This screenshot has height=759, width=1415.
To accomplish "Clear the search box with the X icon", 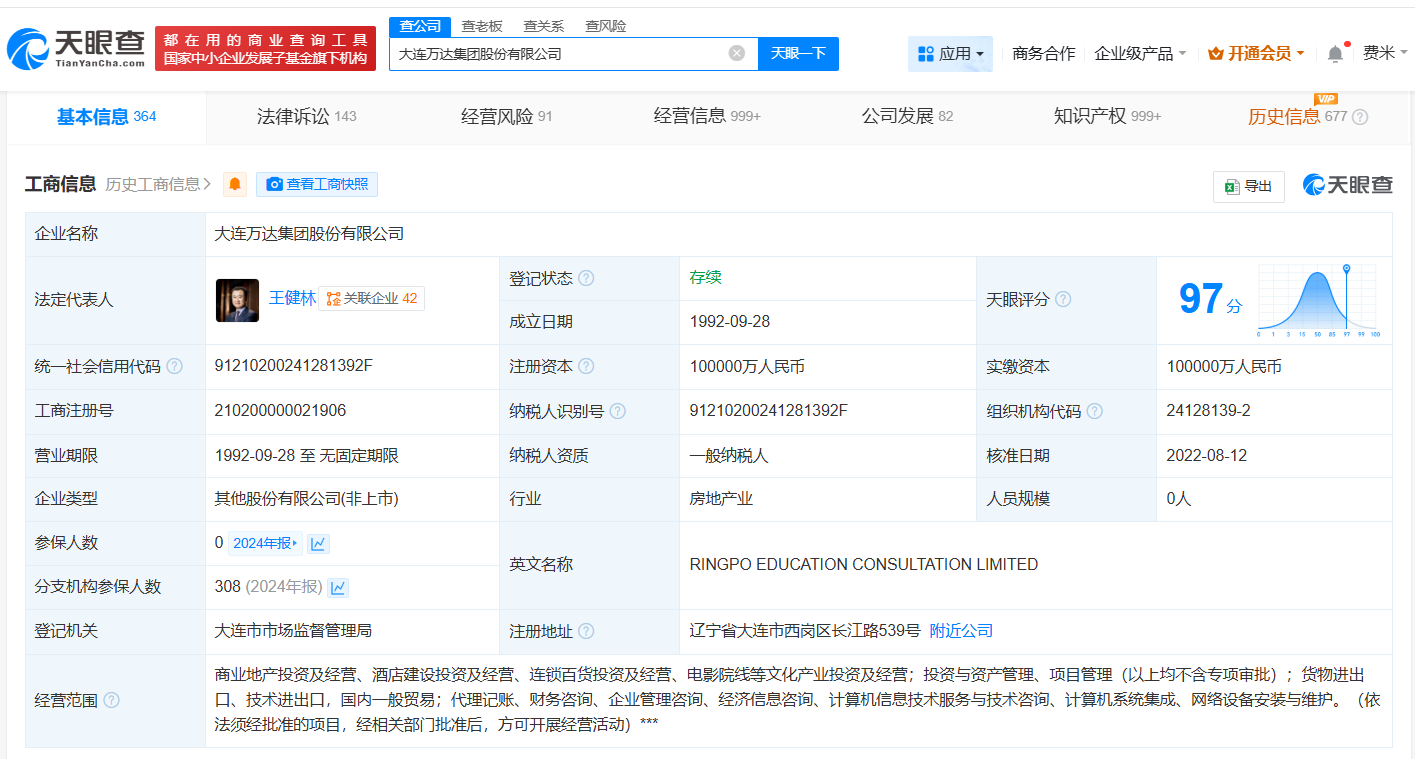I will [738, 54].
